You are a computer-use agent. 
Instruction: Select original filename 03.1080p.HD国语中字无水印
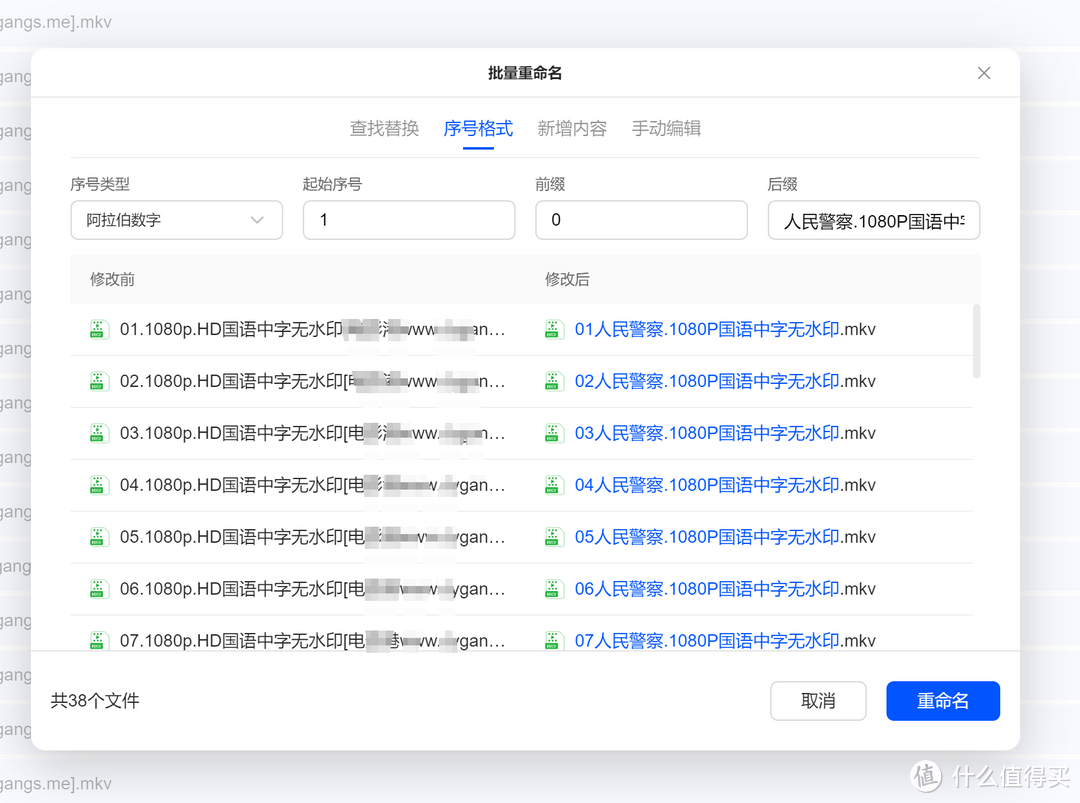tap(312, 433)
